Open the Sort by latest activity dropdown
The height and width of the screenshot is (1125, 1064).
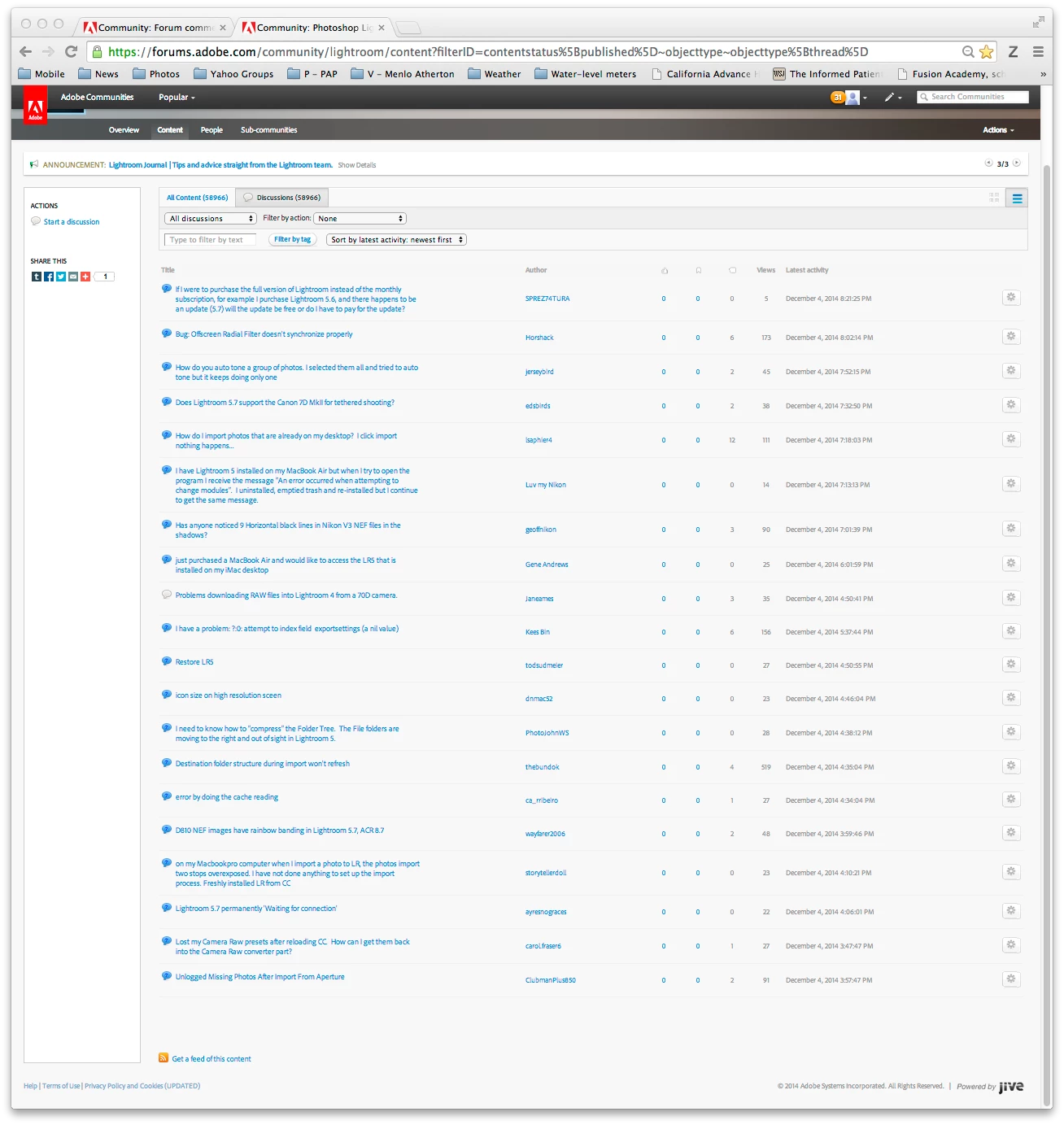[396, 239]
